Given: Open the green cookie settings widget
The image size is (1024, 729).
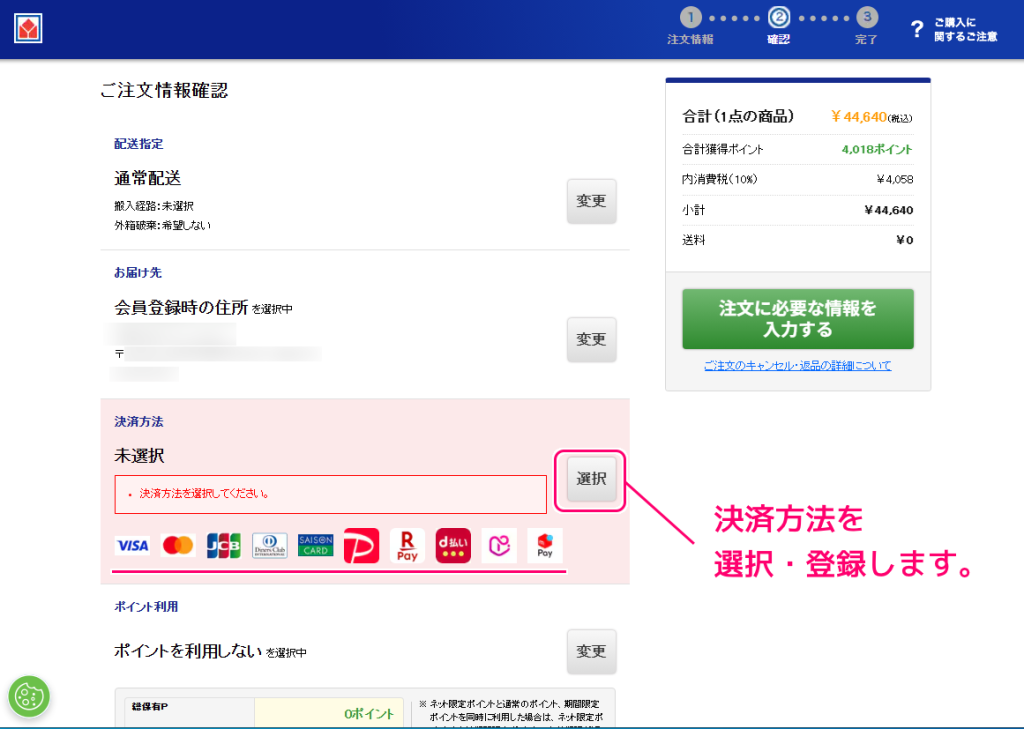Looking at the screenshot, I should click(29, 697).
